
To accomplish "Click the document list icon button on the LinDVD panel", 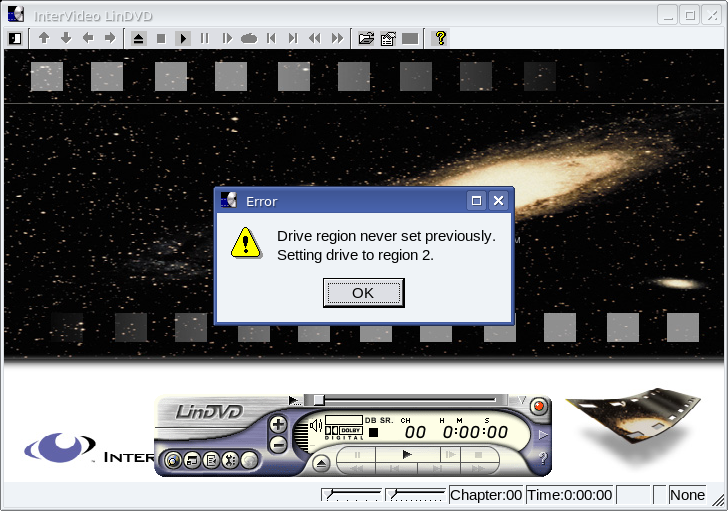I will [211, 460].
